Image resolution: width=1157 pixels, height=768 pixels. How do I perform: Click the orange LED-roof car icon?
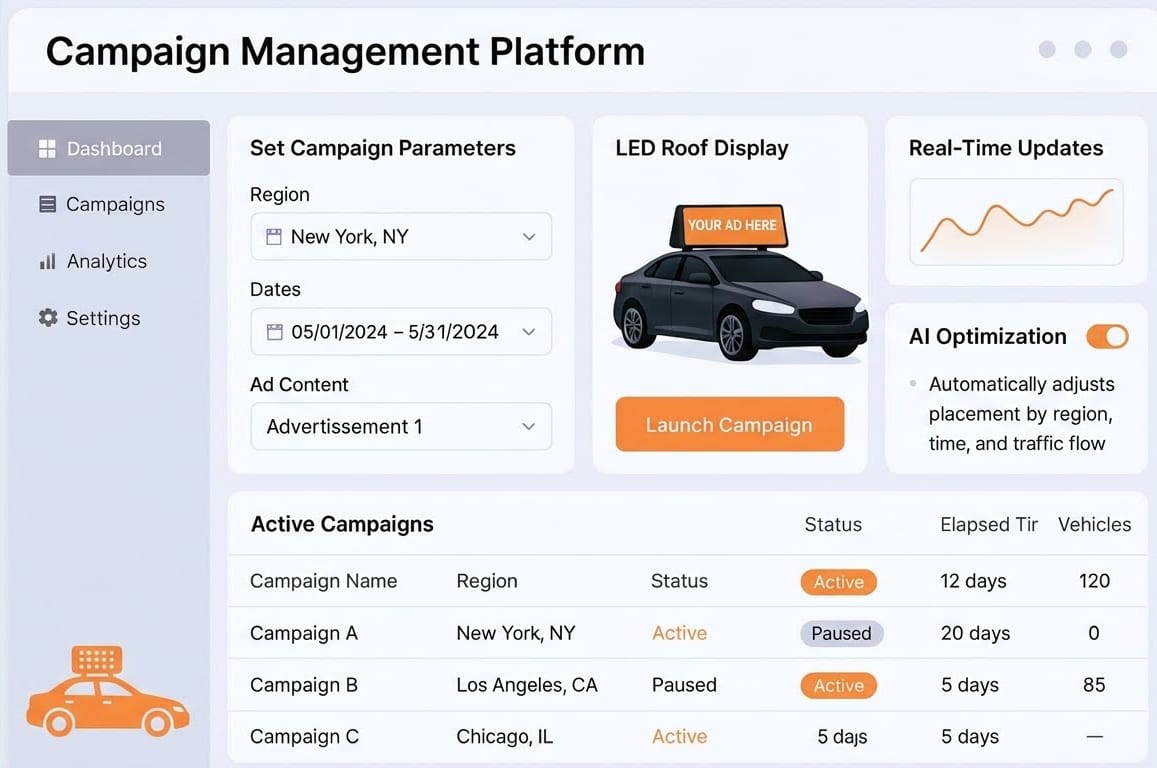(107, 690)
